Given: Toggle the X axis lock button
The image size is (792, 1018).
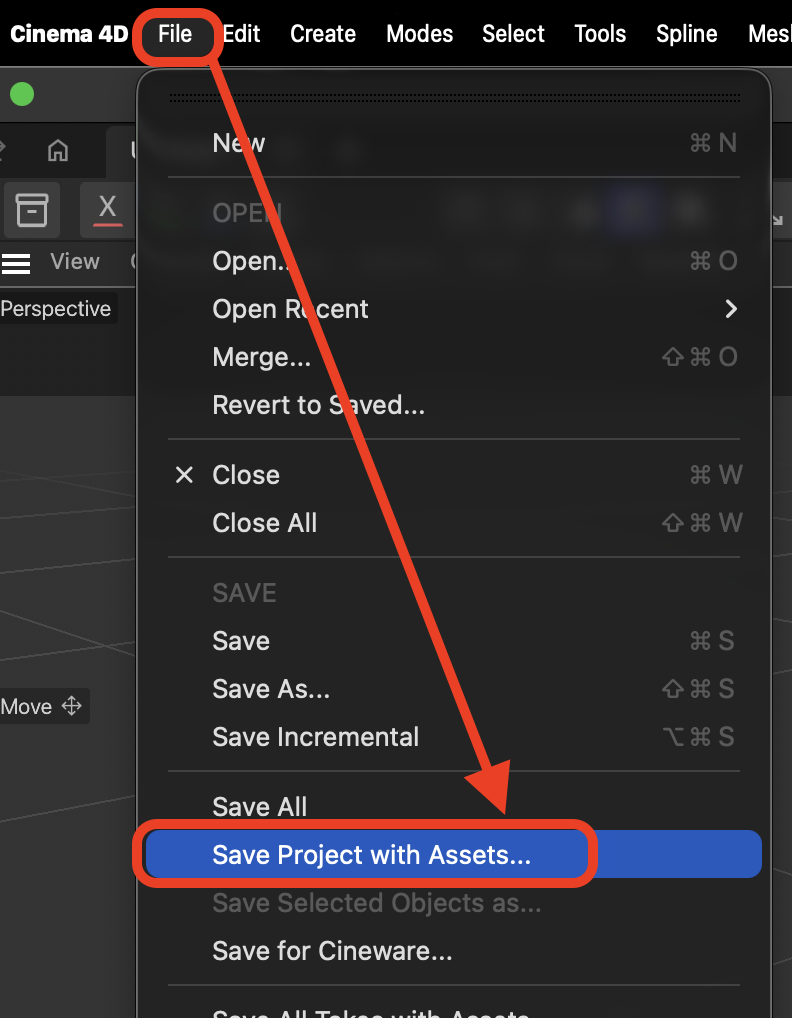Looking at the screenshot, I should (x=107, y=210).
